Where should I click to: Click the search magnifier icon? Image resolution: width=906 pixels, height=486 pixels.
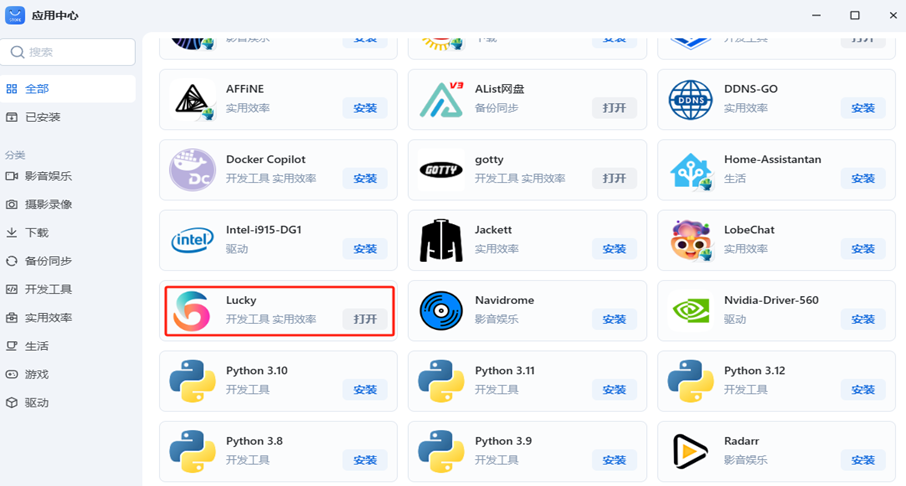[17, 52]
